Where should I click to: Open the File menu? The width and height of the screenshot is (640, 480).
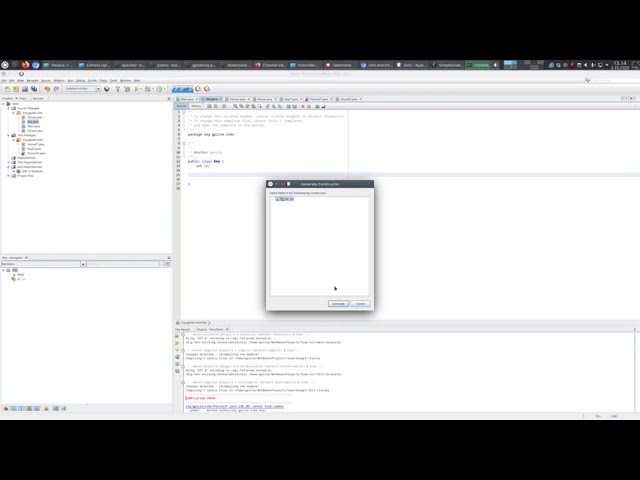(4, 80)
